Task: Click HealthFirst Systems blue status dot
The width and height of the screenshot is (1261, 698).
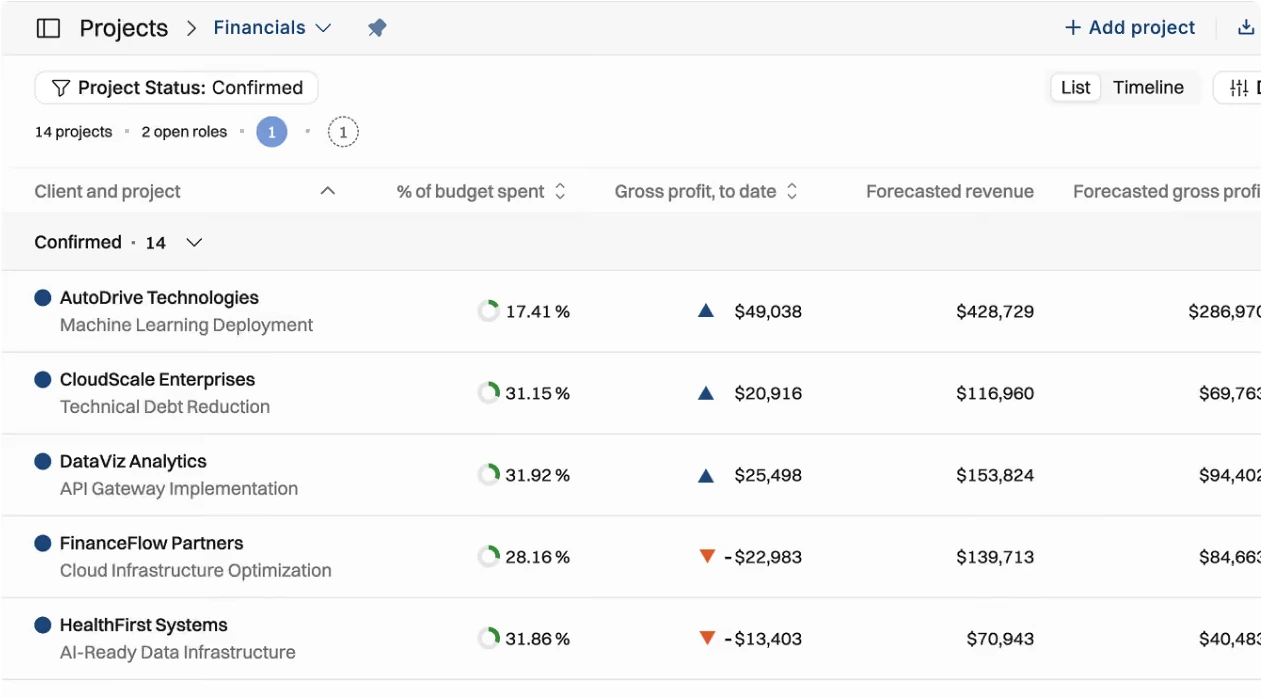Action: click(x=43, y=626)
